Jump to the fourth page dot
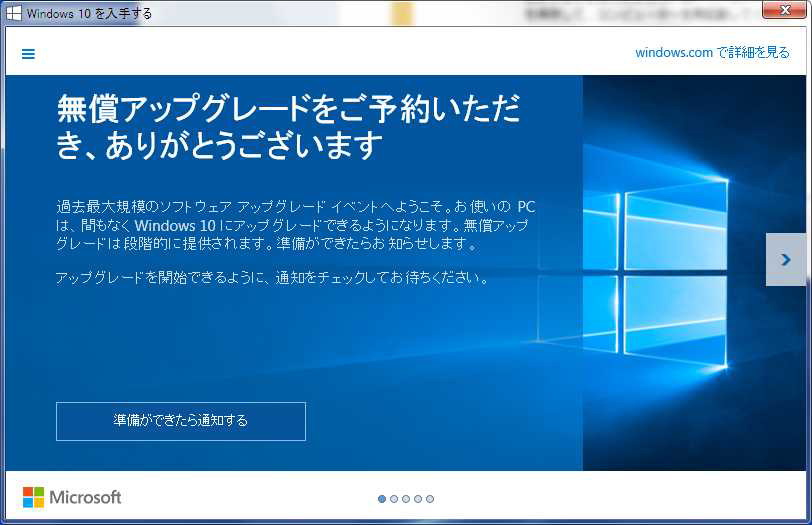 point(418,498)
